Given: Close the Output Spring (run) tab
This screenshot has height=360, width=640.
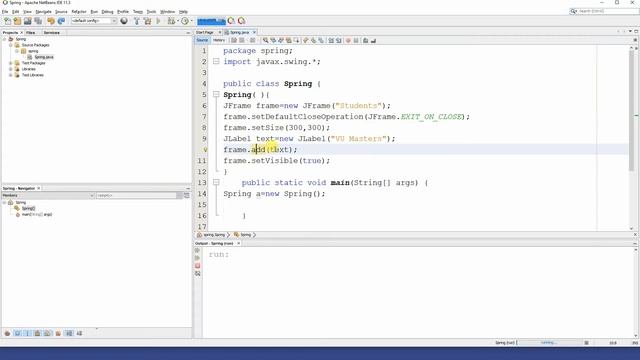Looking at the screenshot, I should click(238, 243).
